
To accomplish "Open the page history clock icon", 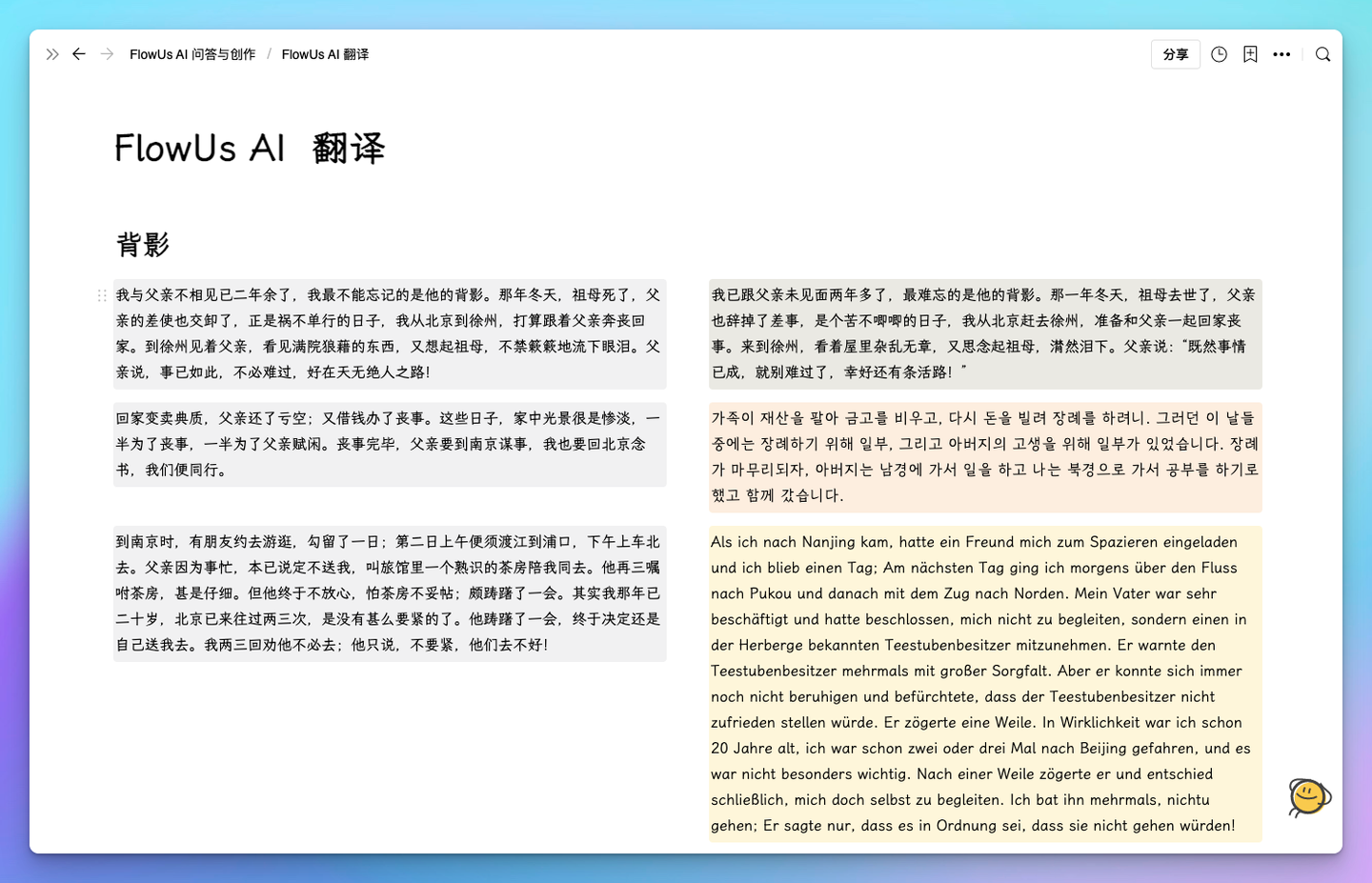I will pyautogui.click(x=1219, y=54).
